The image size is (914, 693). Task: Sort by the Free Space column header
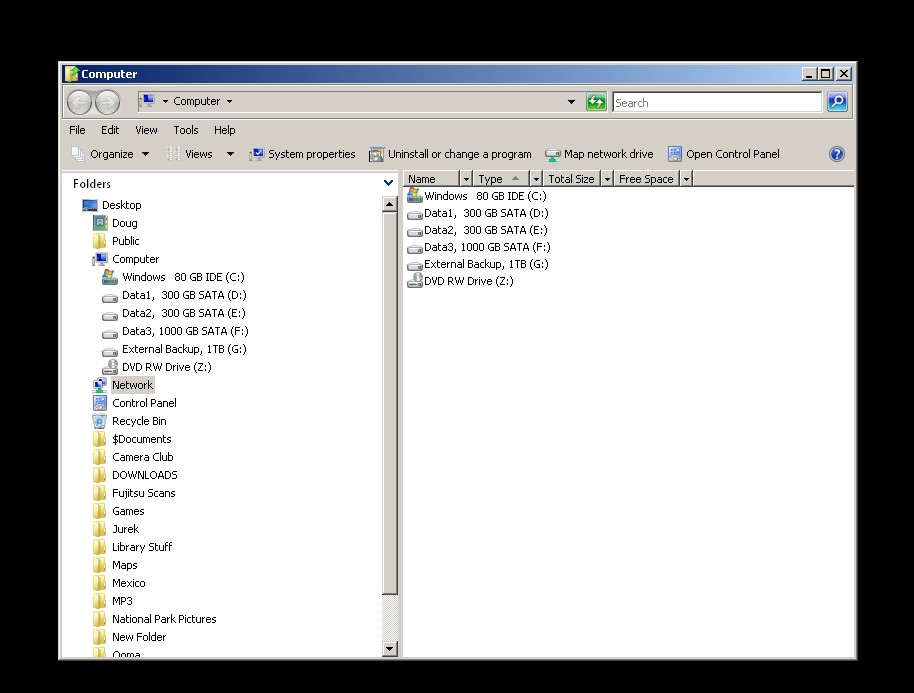point(646,179)
